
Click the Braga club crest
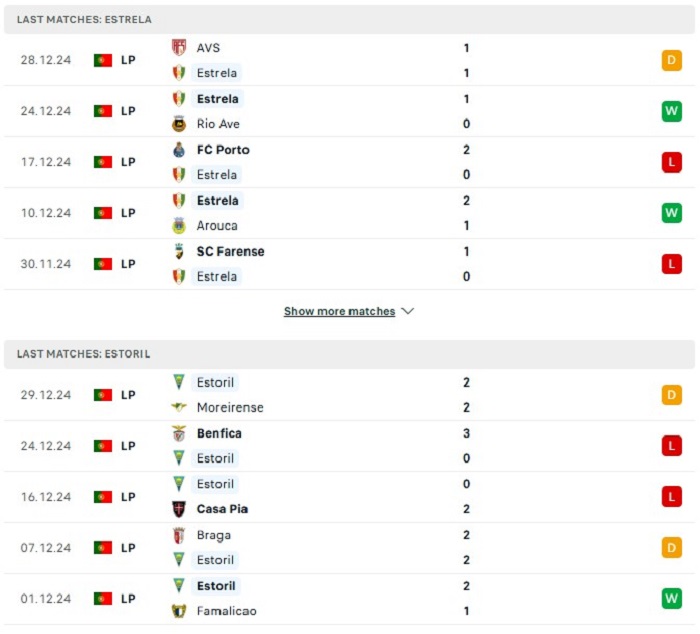(x=179, y=535)
